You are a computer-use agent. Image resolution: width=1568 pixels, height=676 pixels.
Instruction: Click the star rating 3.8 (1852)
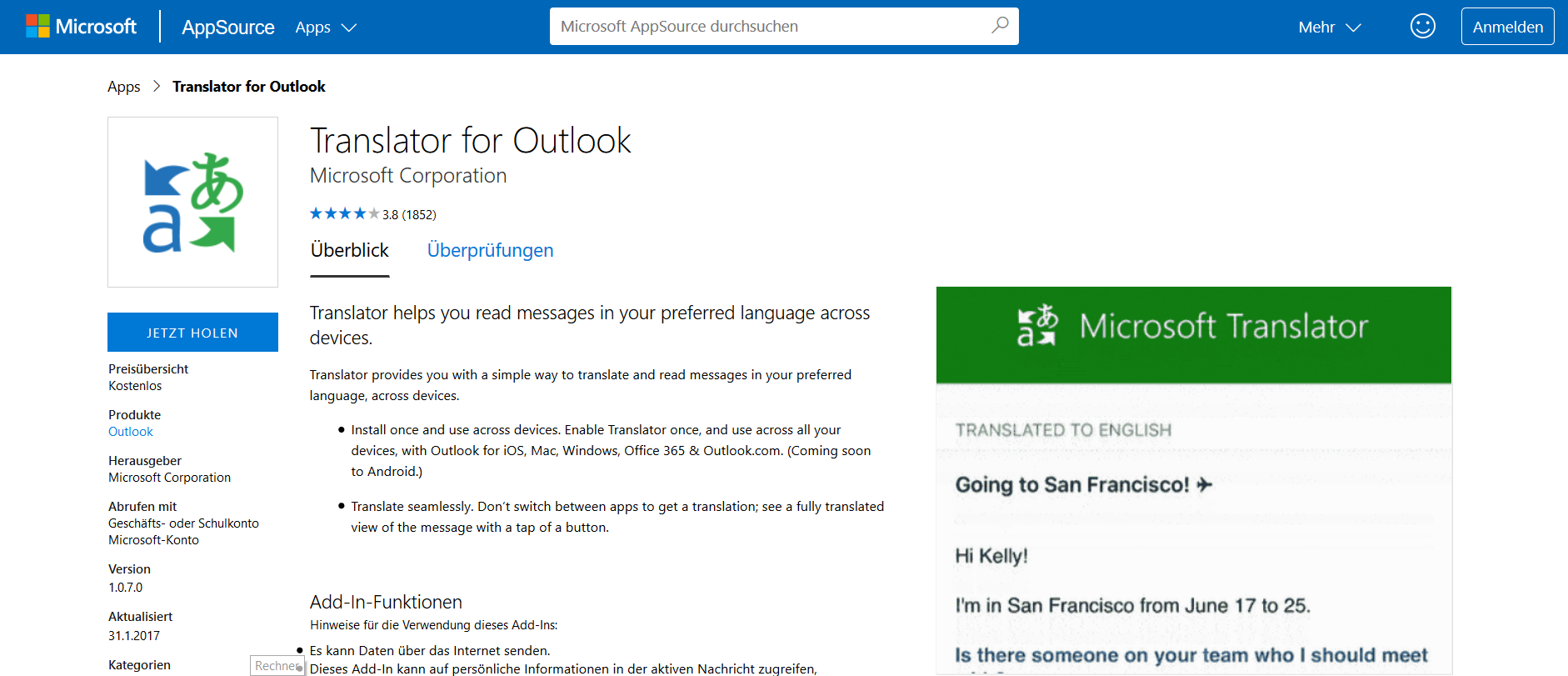[372, 214]
